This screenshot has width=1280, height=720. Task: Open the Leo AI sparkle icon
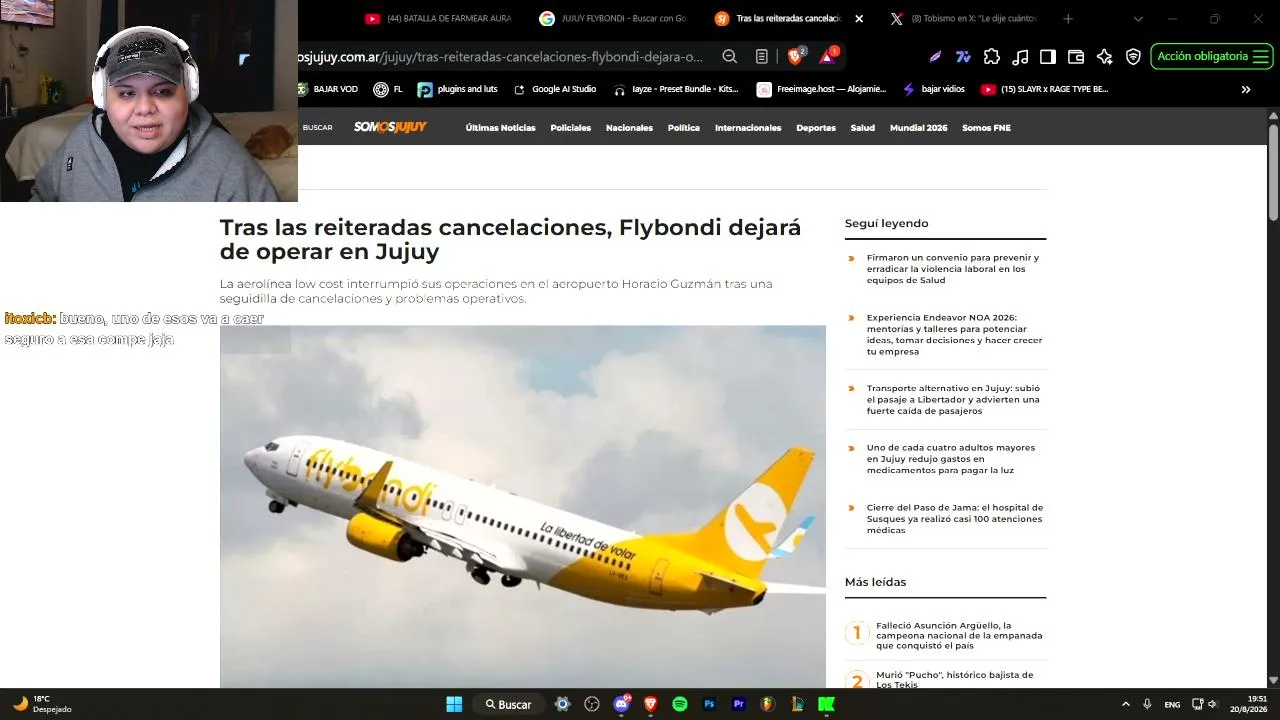(1104, 57)
